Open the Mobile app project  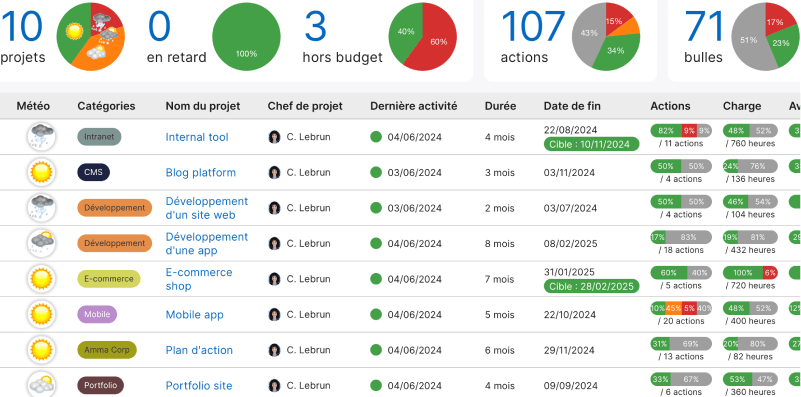(195, 314)
